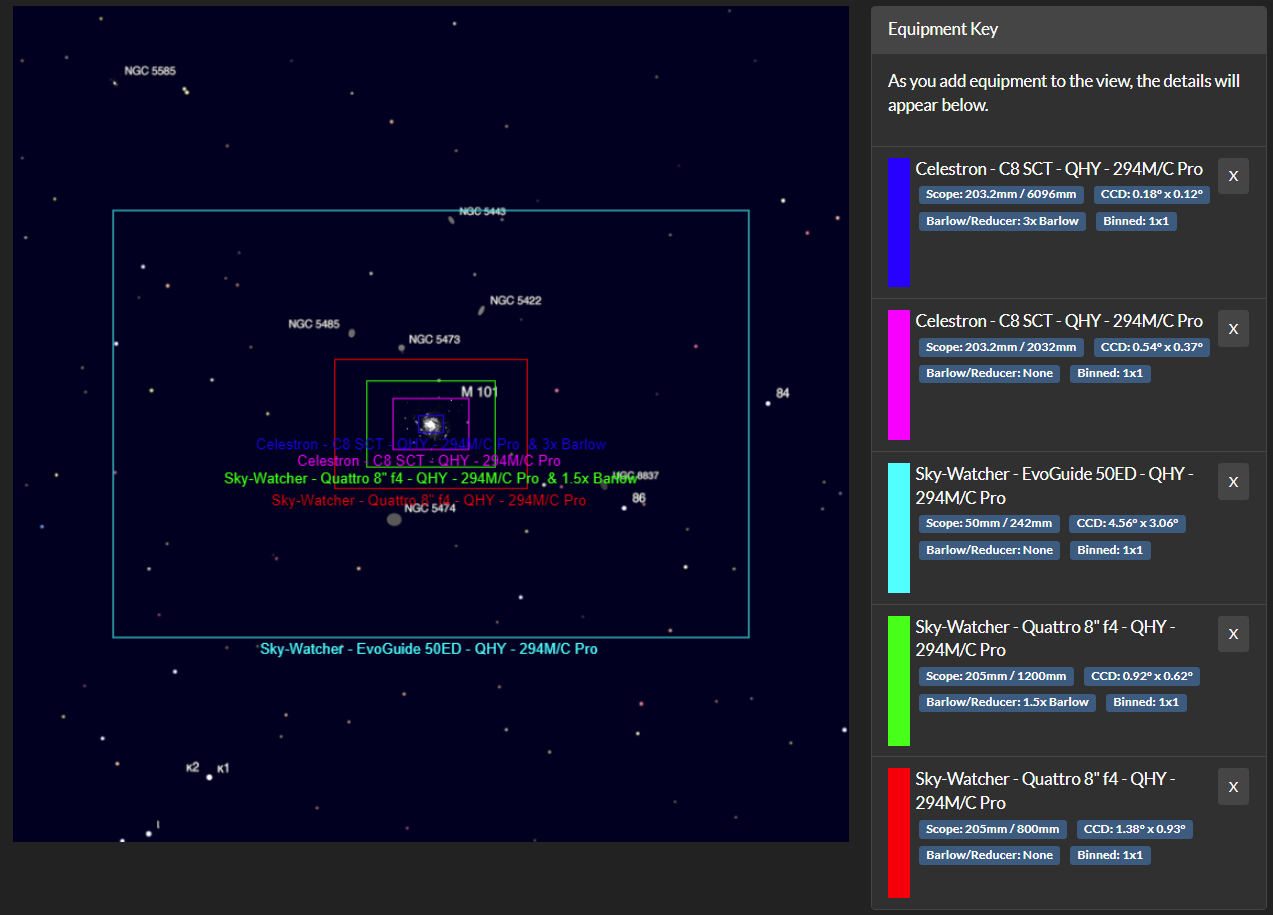This screenshot has width=1273, height=915.
Task: Click the Scope: 50mm / 242mm badge
Action: click(988, 523)
